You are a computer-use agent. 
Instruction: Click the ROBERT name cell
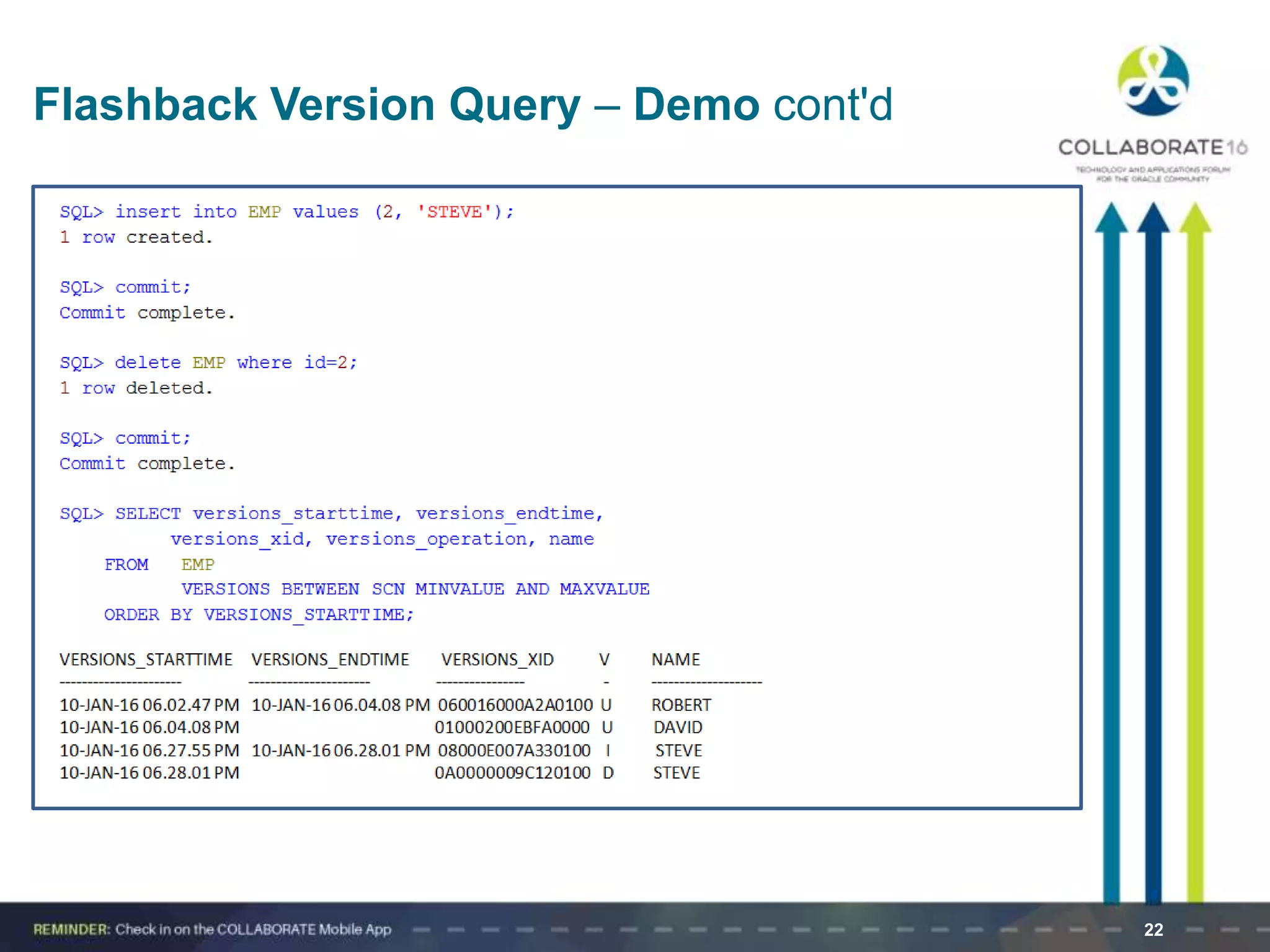point(681,705)
